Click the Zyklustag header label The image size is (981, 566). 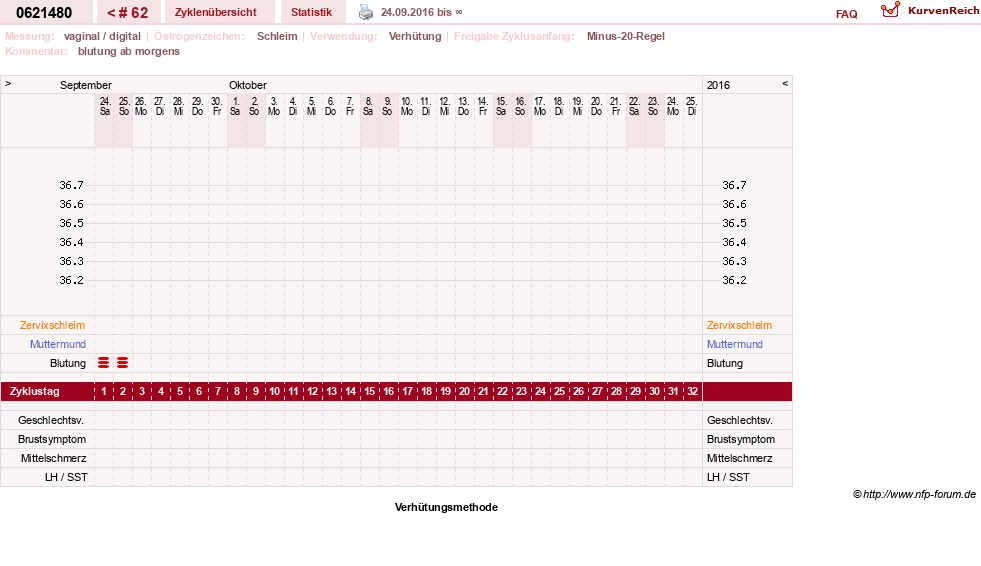[x=35, y=392]
